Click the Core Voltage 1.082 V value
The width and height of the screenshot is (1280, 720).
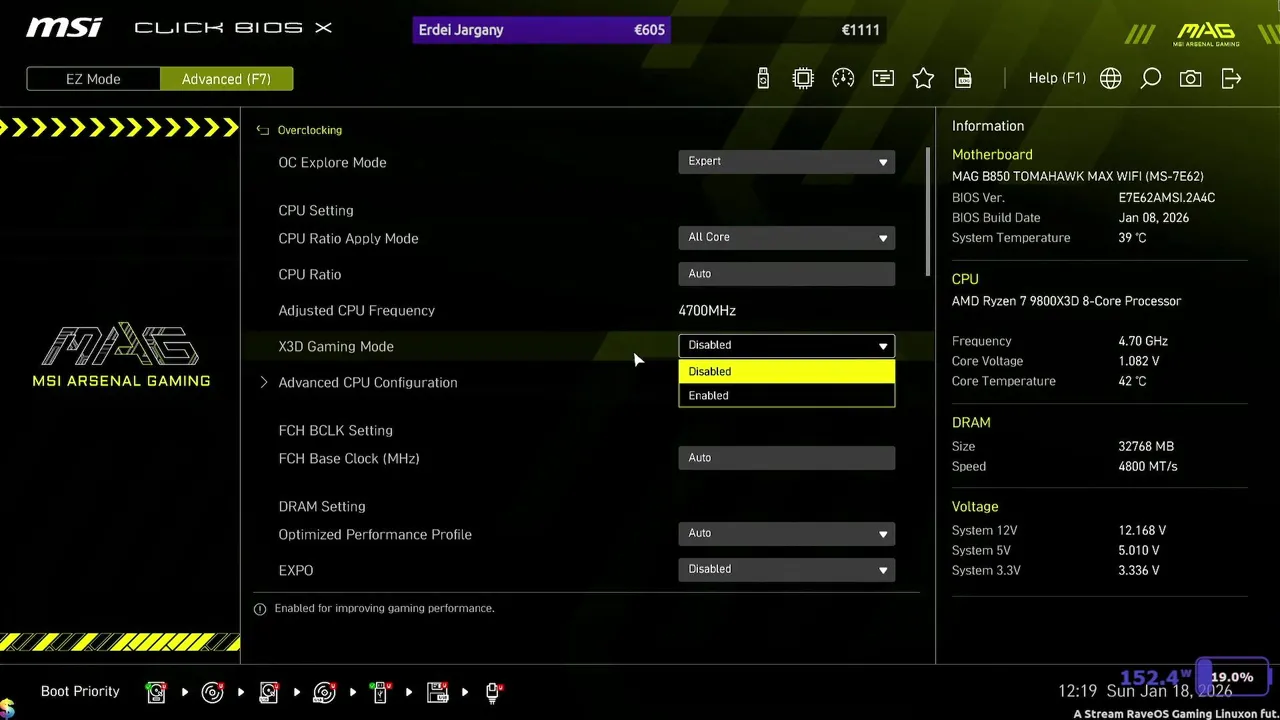(x=1139, y=361)
